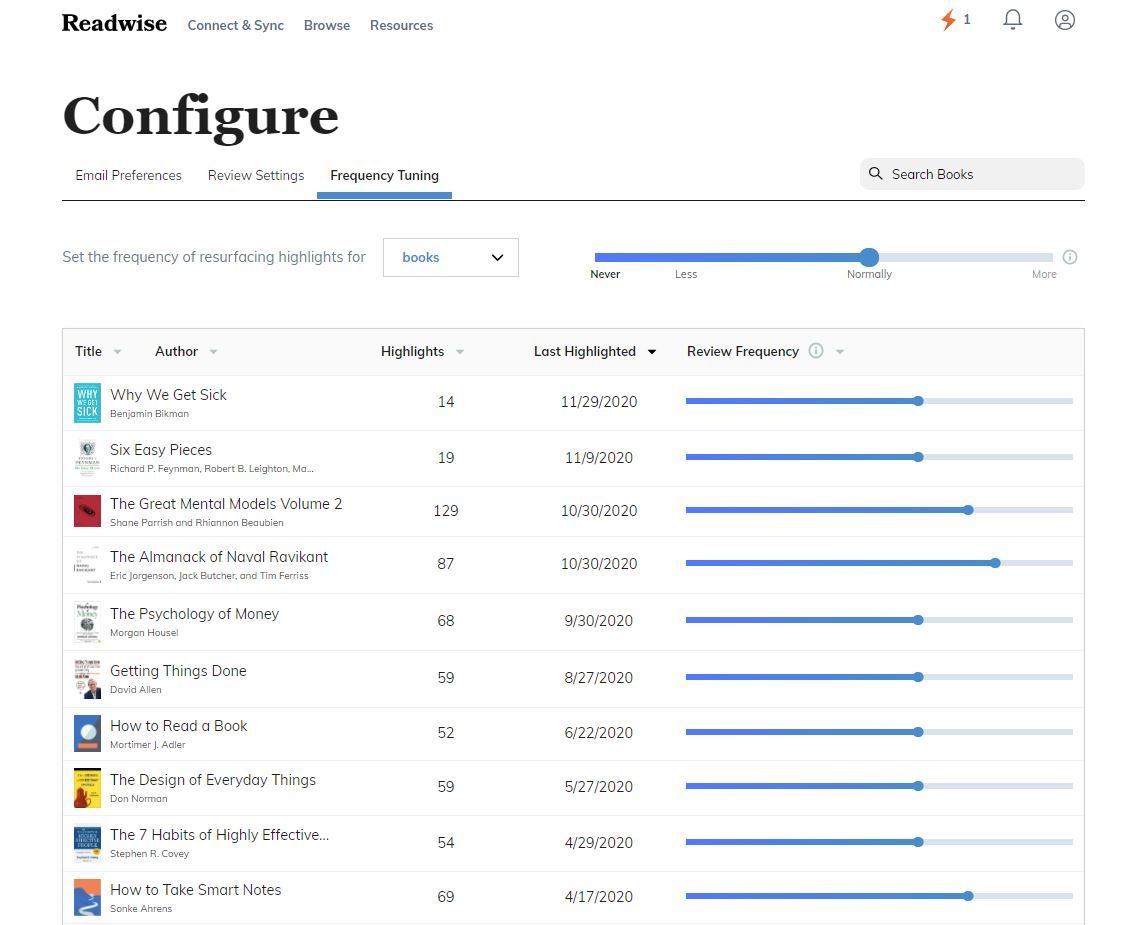The image size is (1148, 925).
Task: Sort by the Title column arrow
Action: coord(117,352)
